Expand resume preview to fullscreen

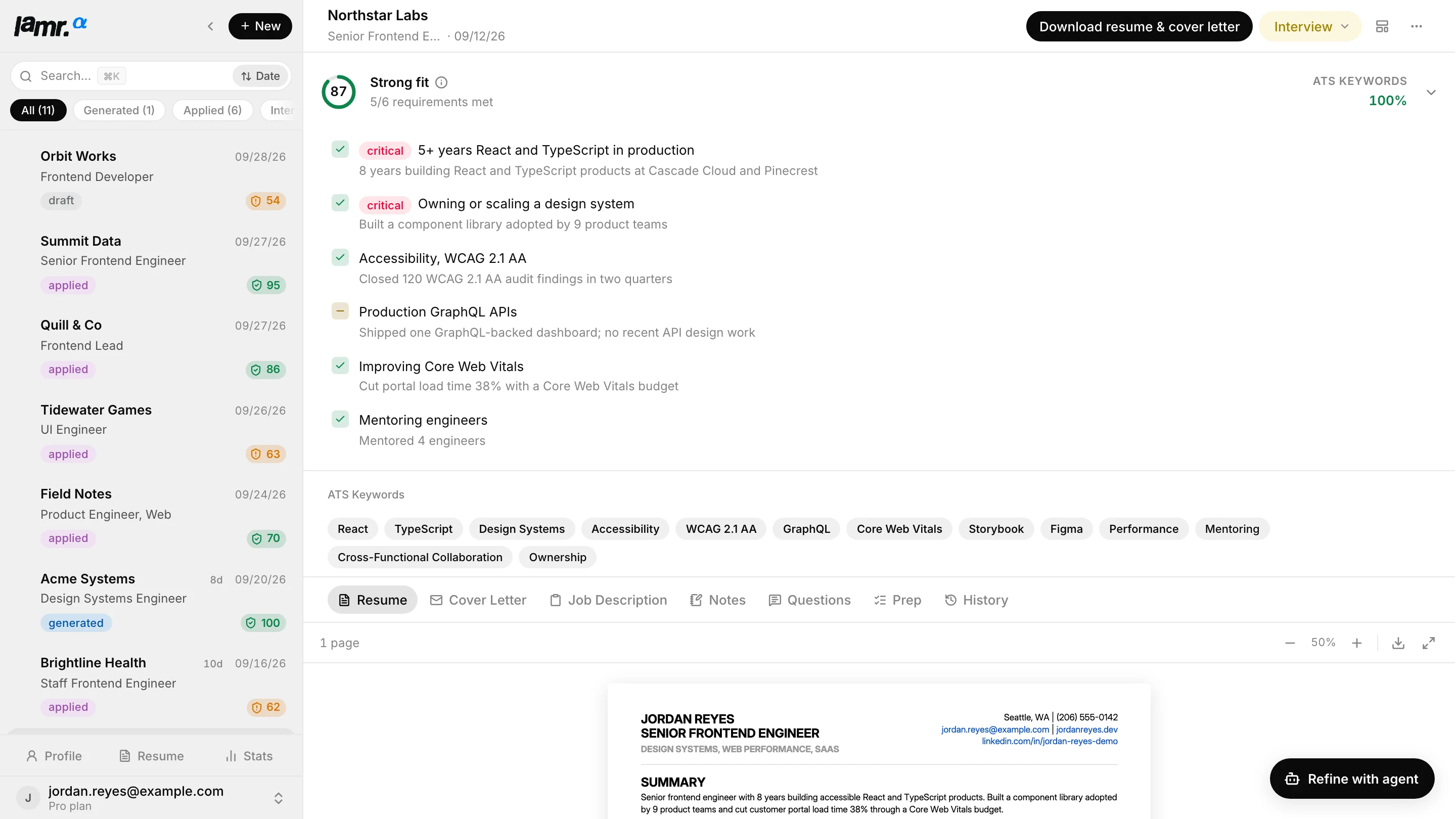1428,643
